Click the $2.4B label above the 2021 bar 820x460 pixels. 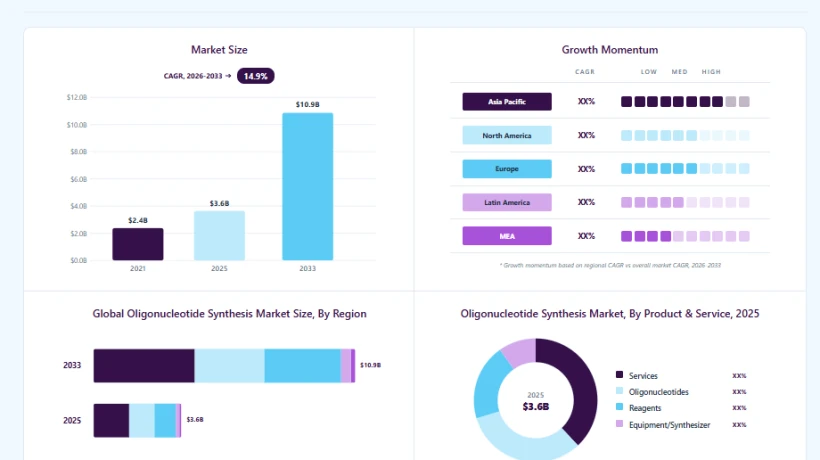[138, 221]
